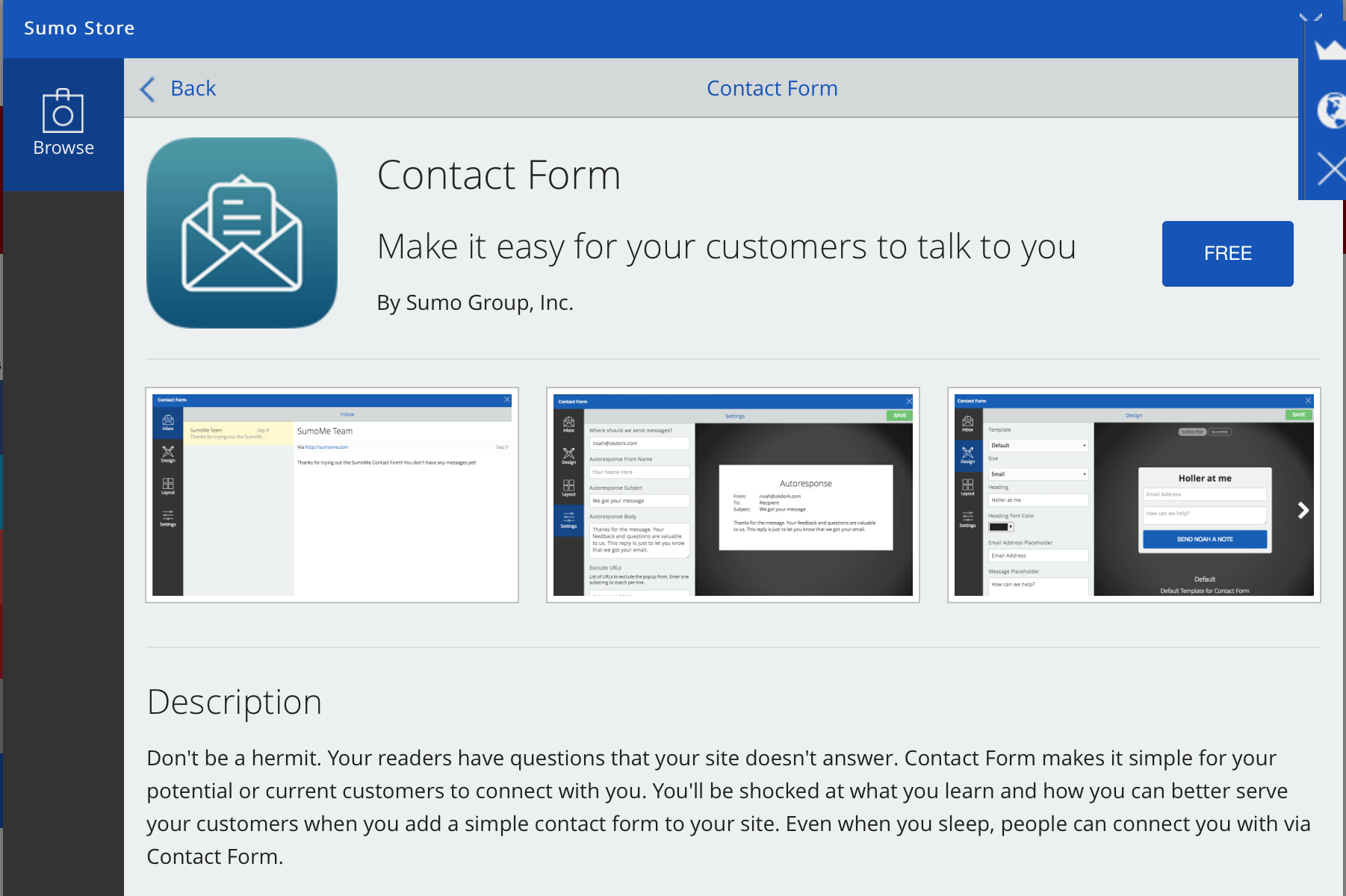1346x896 pixels.
Task: Click the Contact Form envelope app icon
Action: 242,232
